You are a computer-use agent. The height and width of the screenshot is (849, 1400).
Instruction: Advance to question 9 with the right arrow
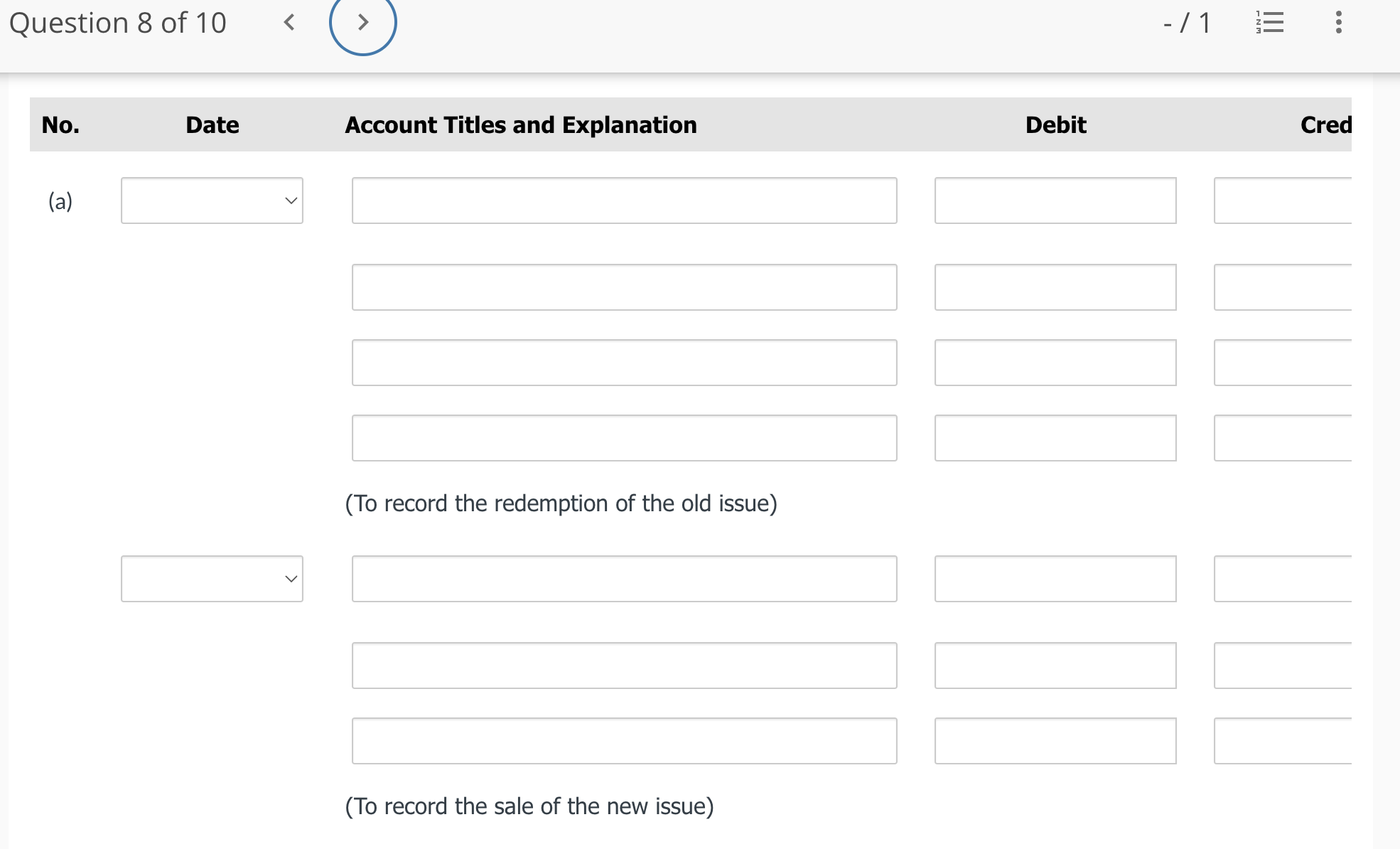click(363, 23)
